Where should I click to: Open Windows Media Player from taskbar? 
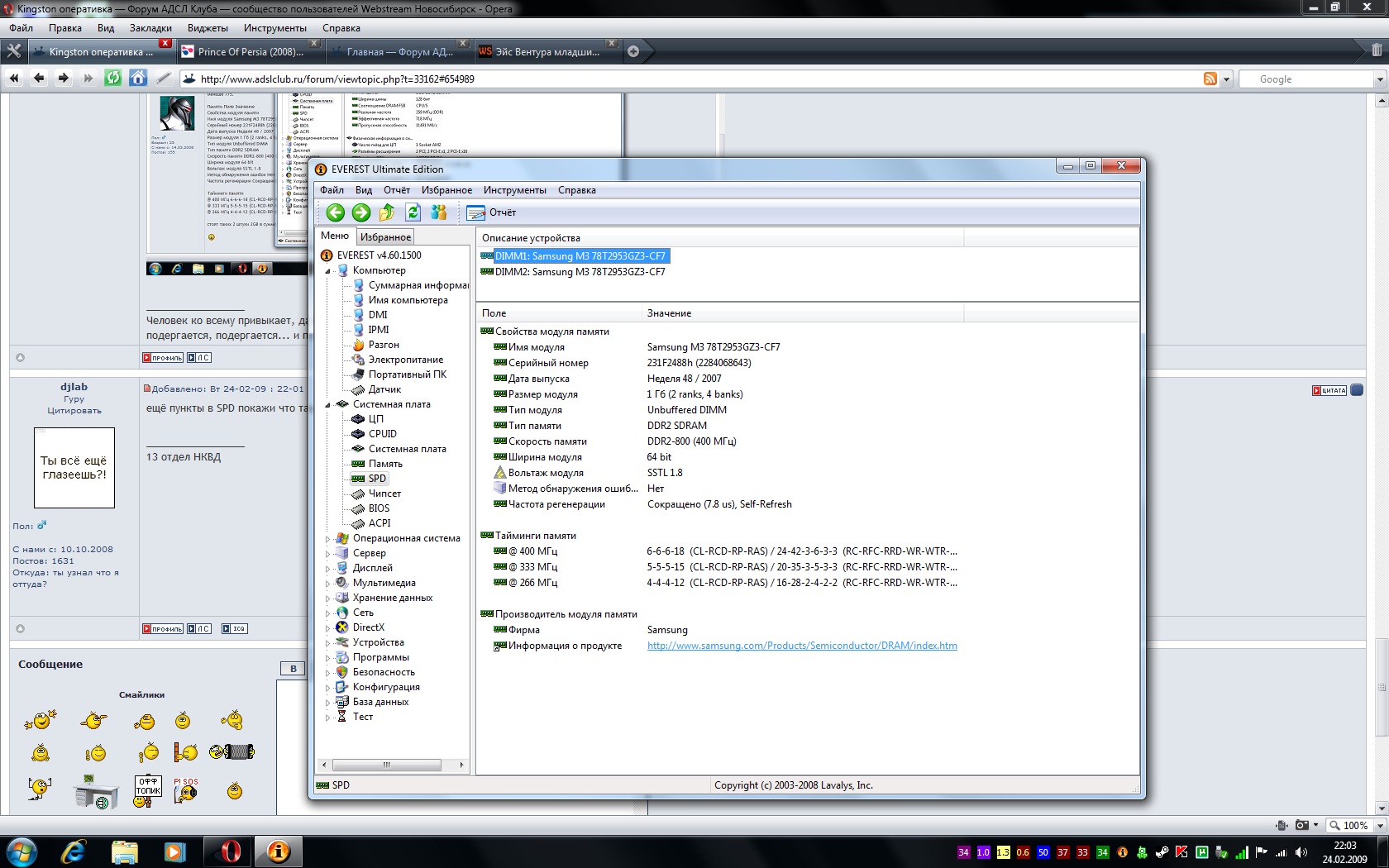coord(174,851)
